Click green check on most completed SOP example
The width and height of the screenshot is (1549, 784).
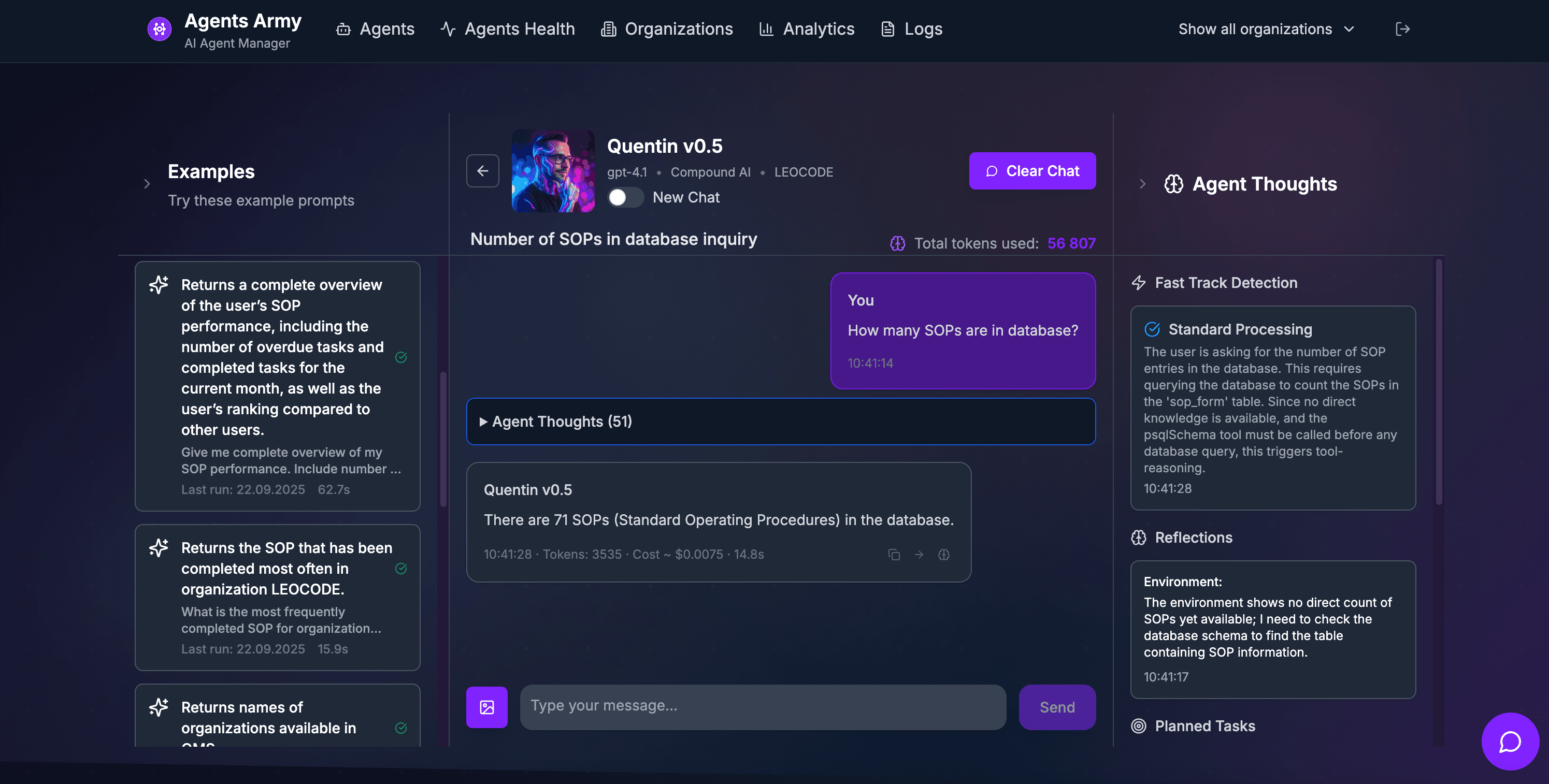401,568
